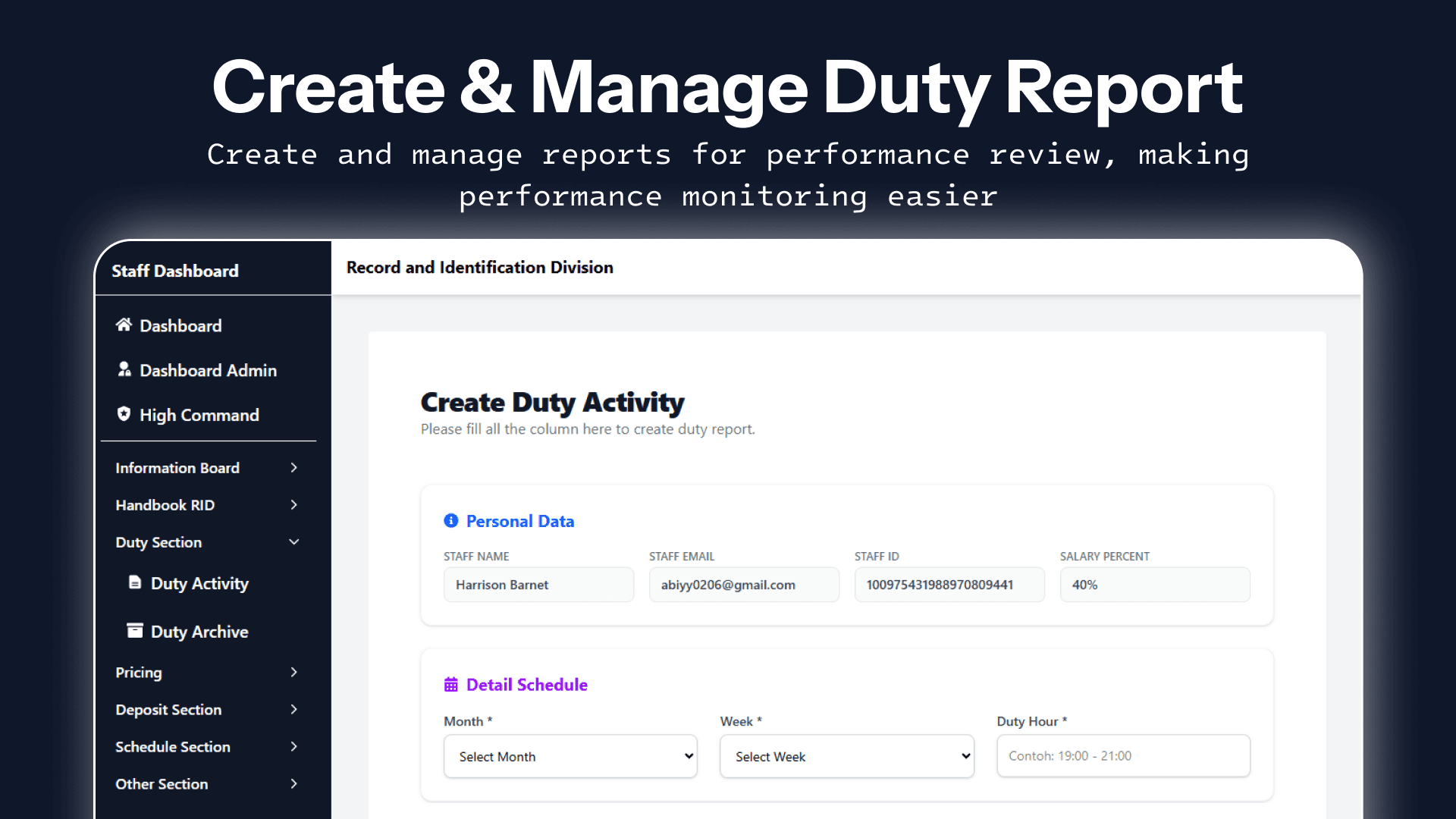Viewport: 1456px width, 819px height.
Task: Click the Staff Dashboard title
Action: coord(175,271)
